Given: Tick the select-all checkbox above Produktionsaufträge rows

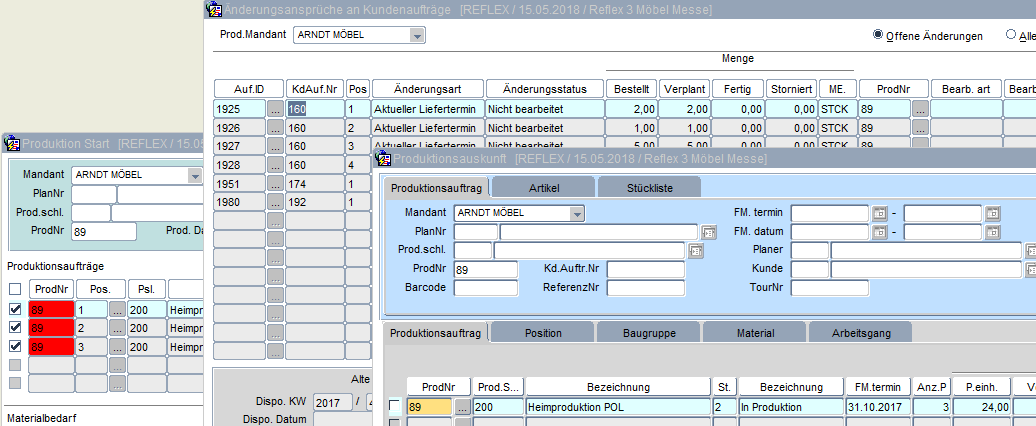Looking at the screenshot, I should [14, 289].
